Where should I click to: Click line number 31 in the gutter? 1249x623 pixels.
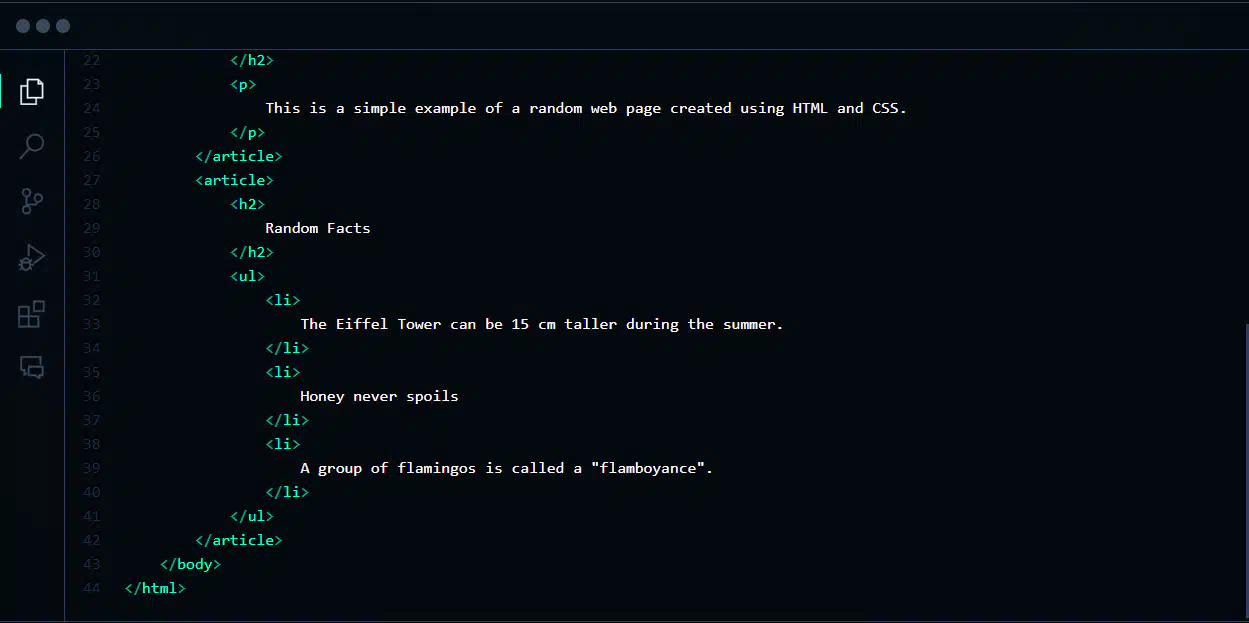(x=91, y=276)
